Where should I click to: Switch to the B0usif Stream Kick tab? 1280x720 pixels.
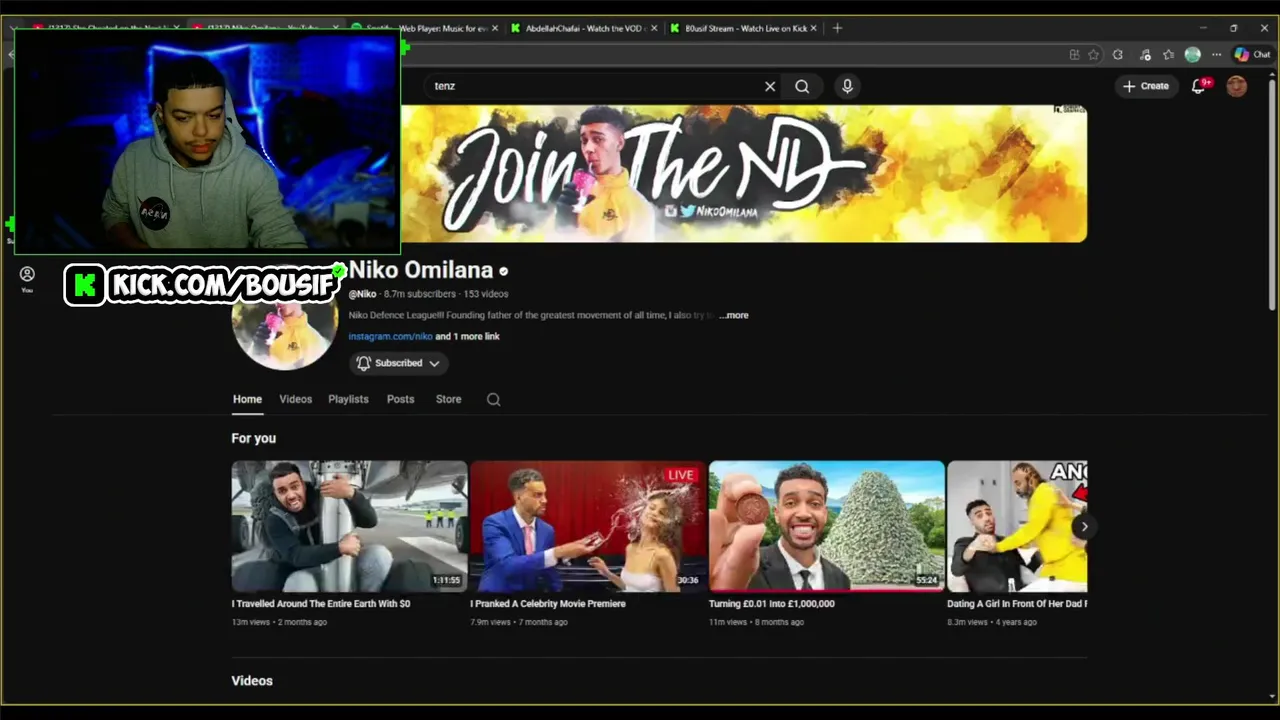pyautogui.click(x=743, y=28)
